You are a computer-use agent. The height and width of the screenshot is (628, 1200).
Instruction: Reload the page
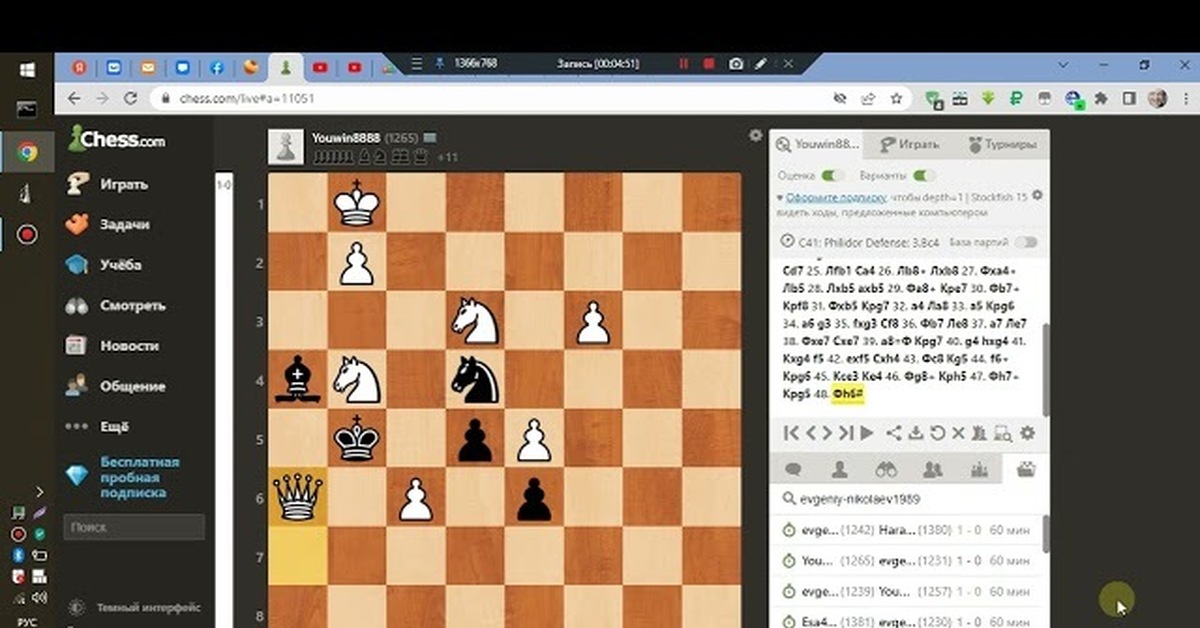[x=130, y=99]
